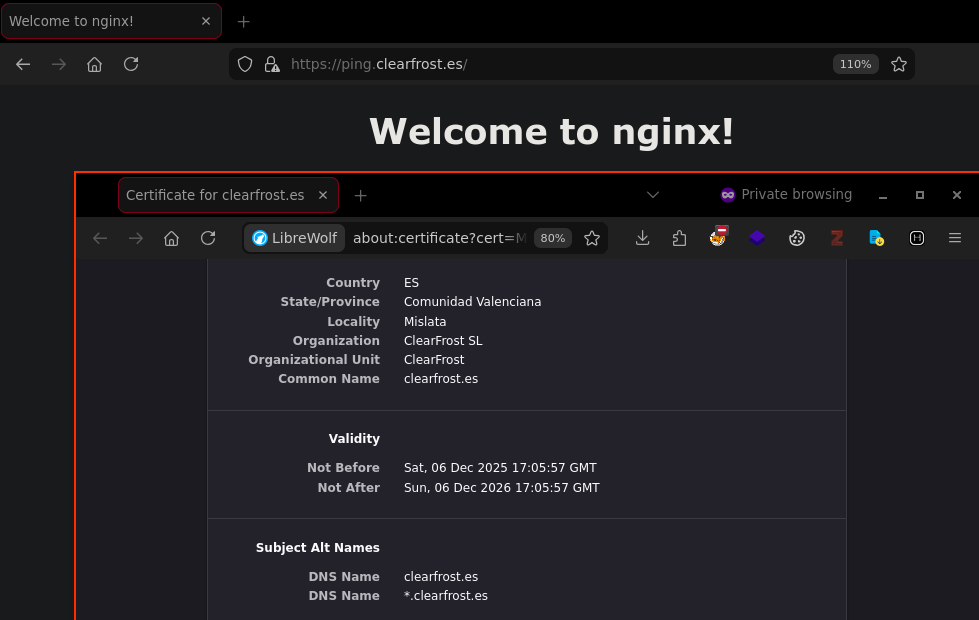Expand the list all tabs chevron

(653, 195)
